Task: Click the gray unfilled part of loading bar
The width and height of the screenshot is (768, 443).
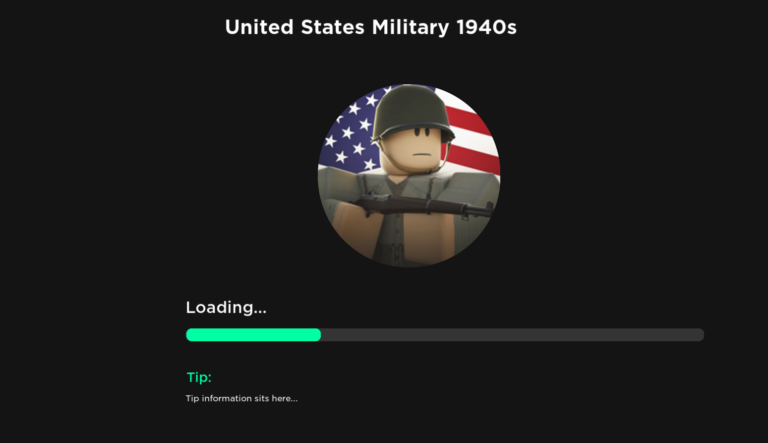Action: point(512,335)
